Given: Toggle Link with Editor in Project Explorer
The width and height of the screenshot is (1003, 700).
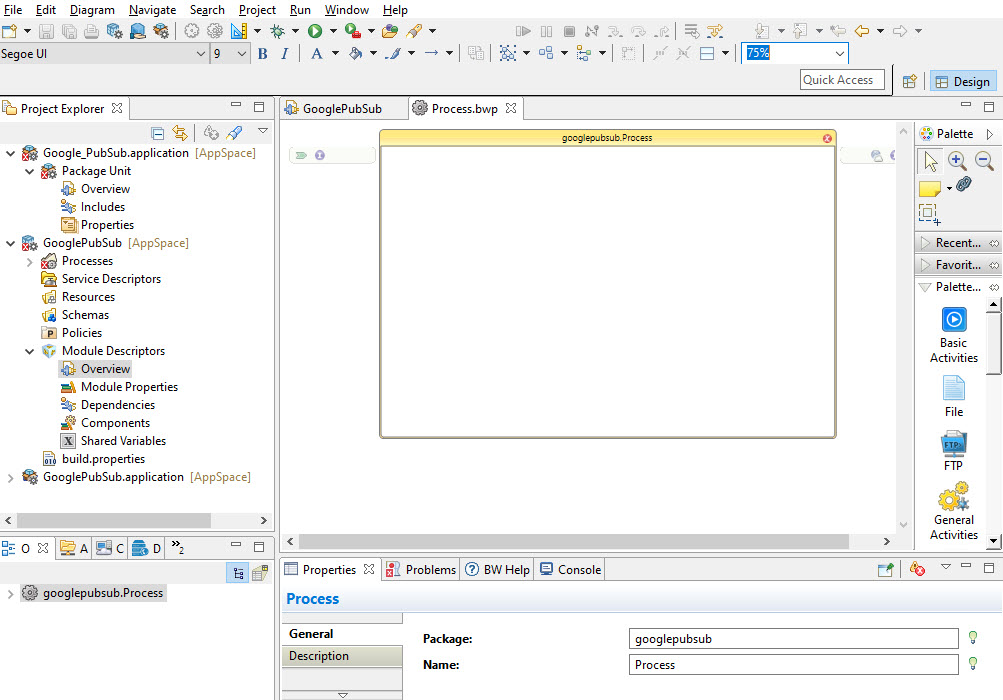Looking at the screenshot, I should (180, 133).
